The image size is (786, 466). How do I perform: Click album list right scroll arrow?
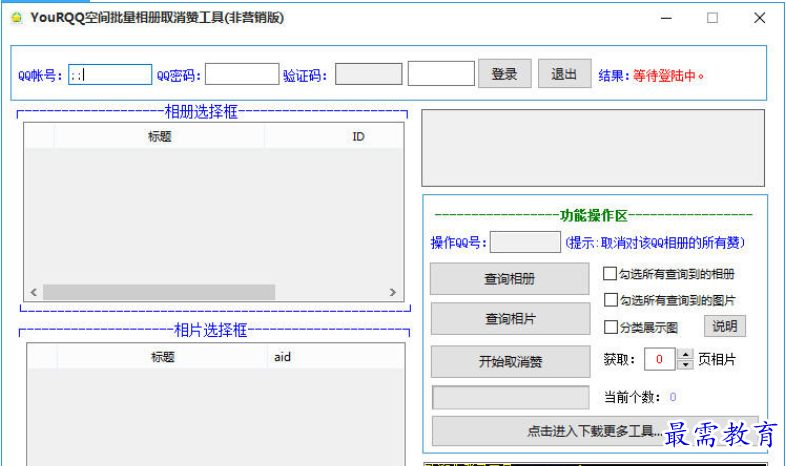tap(392, 292)
